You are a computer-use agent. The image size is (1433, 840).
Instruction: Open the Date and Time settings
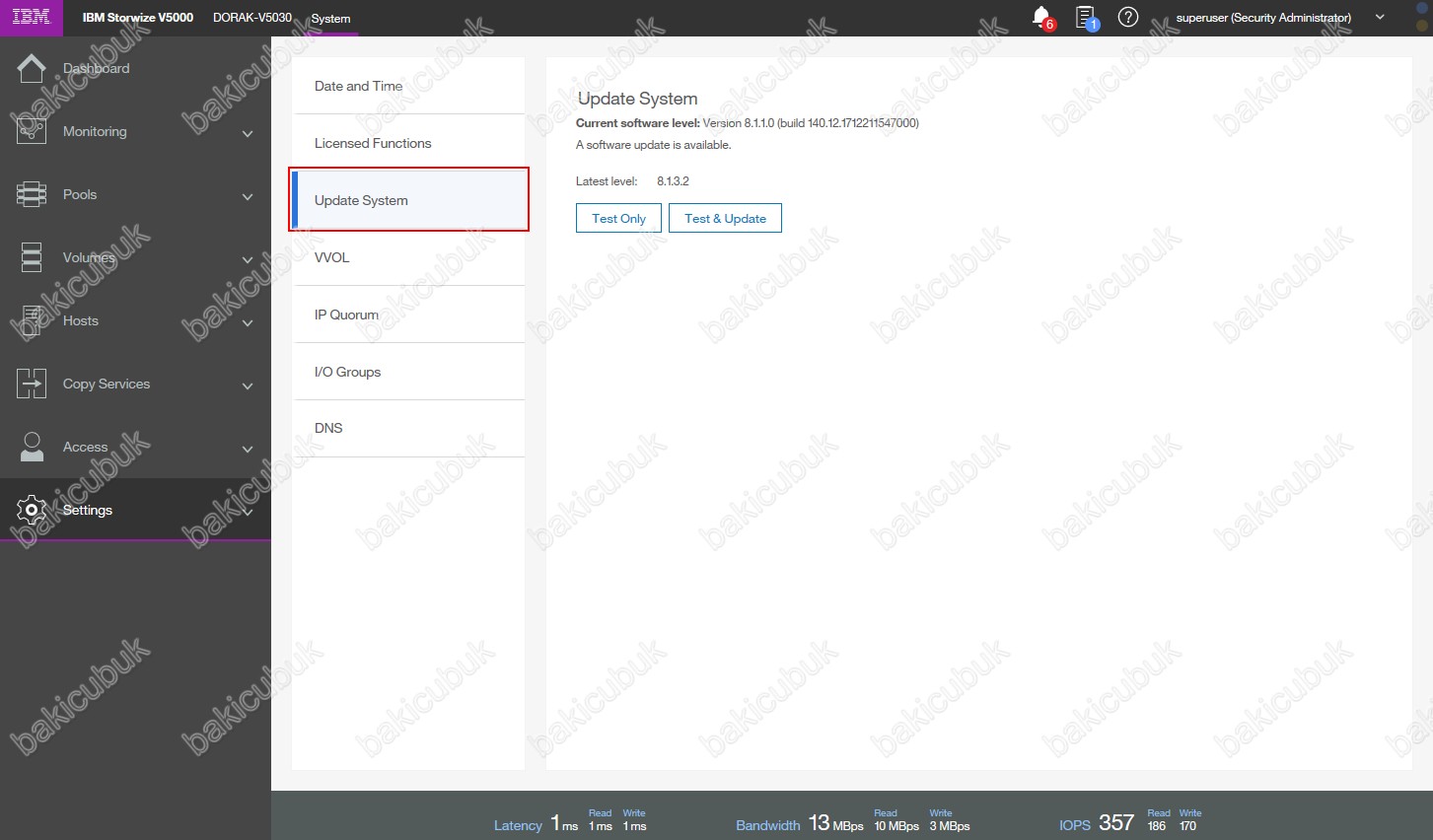coord(408,86)
